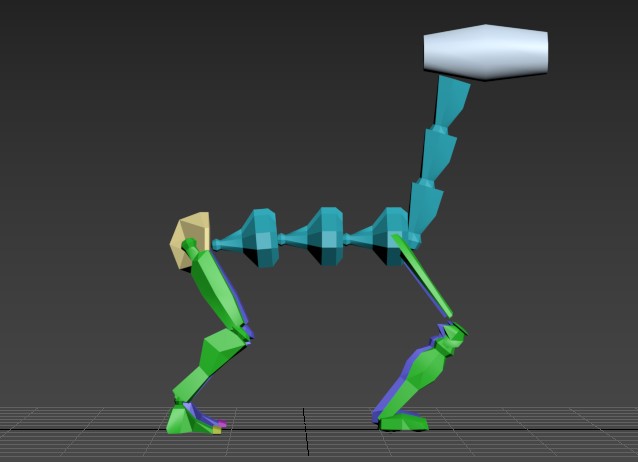The height and width of the screenshot is (462, 638).
Task: Select the white head object
Action: [x=486, y=52]
